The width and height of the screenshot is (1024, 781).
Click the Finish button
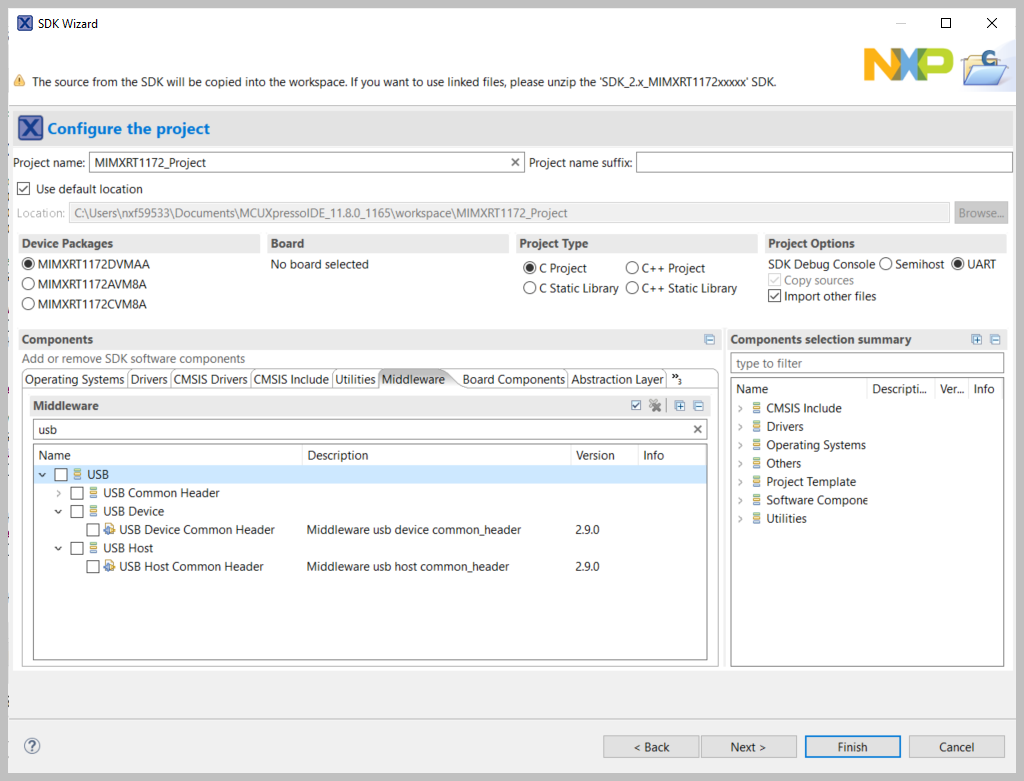[x=851, y=746]
